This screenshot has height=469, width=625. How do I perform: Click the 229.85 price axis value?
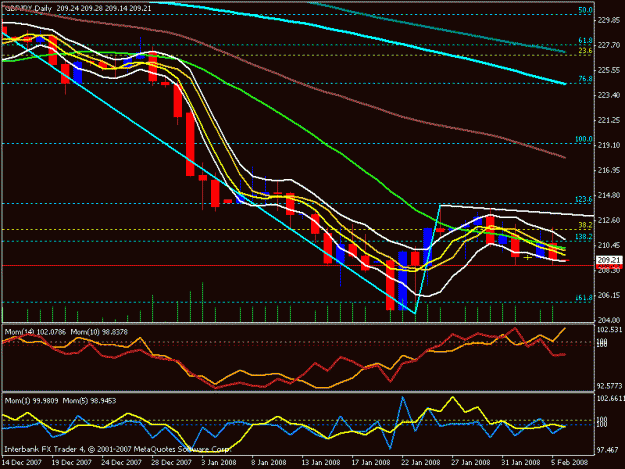609,20
